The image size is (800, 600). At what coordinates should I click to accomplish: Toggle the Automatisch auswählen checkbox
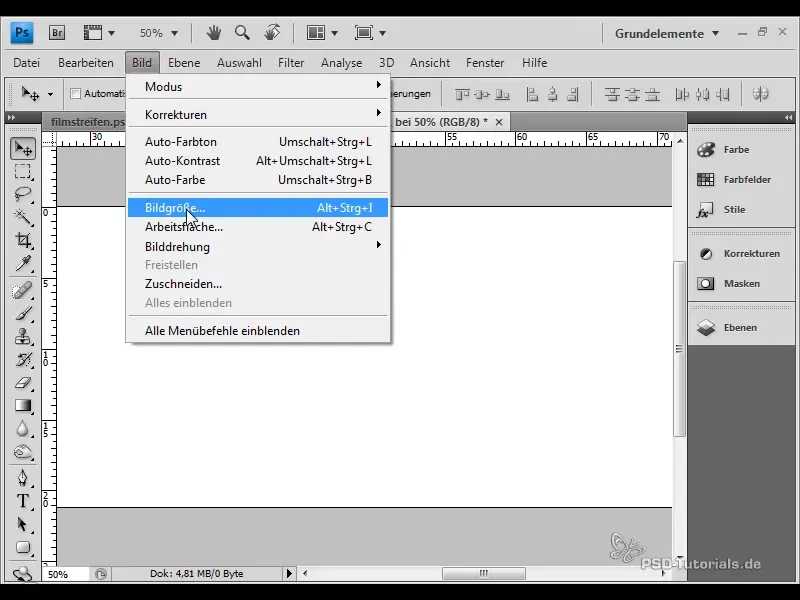(76, 93)
